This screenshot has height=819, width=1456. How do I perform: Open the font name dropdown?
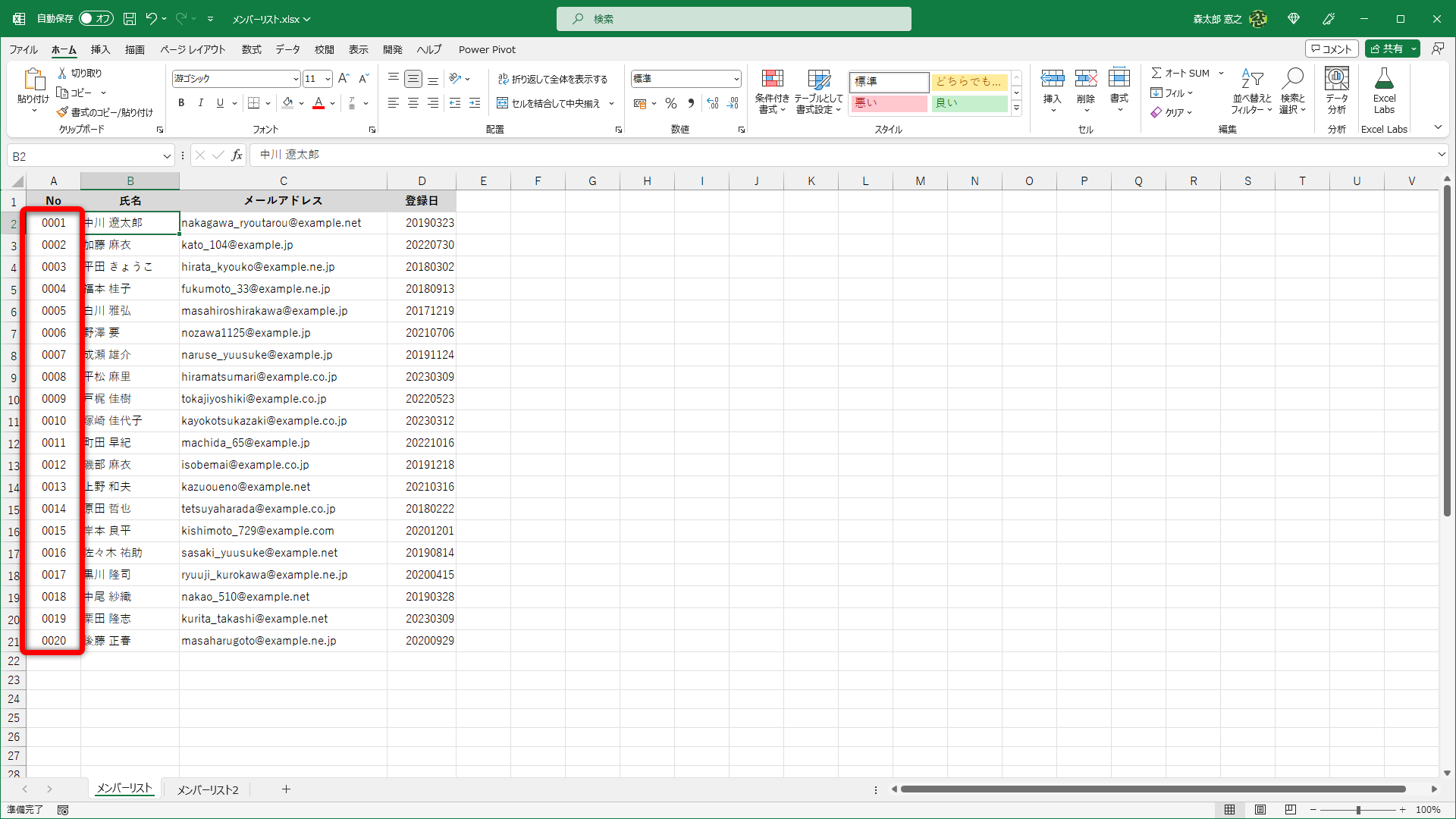[x=296, y=79]
